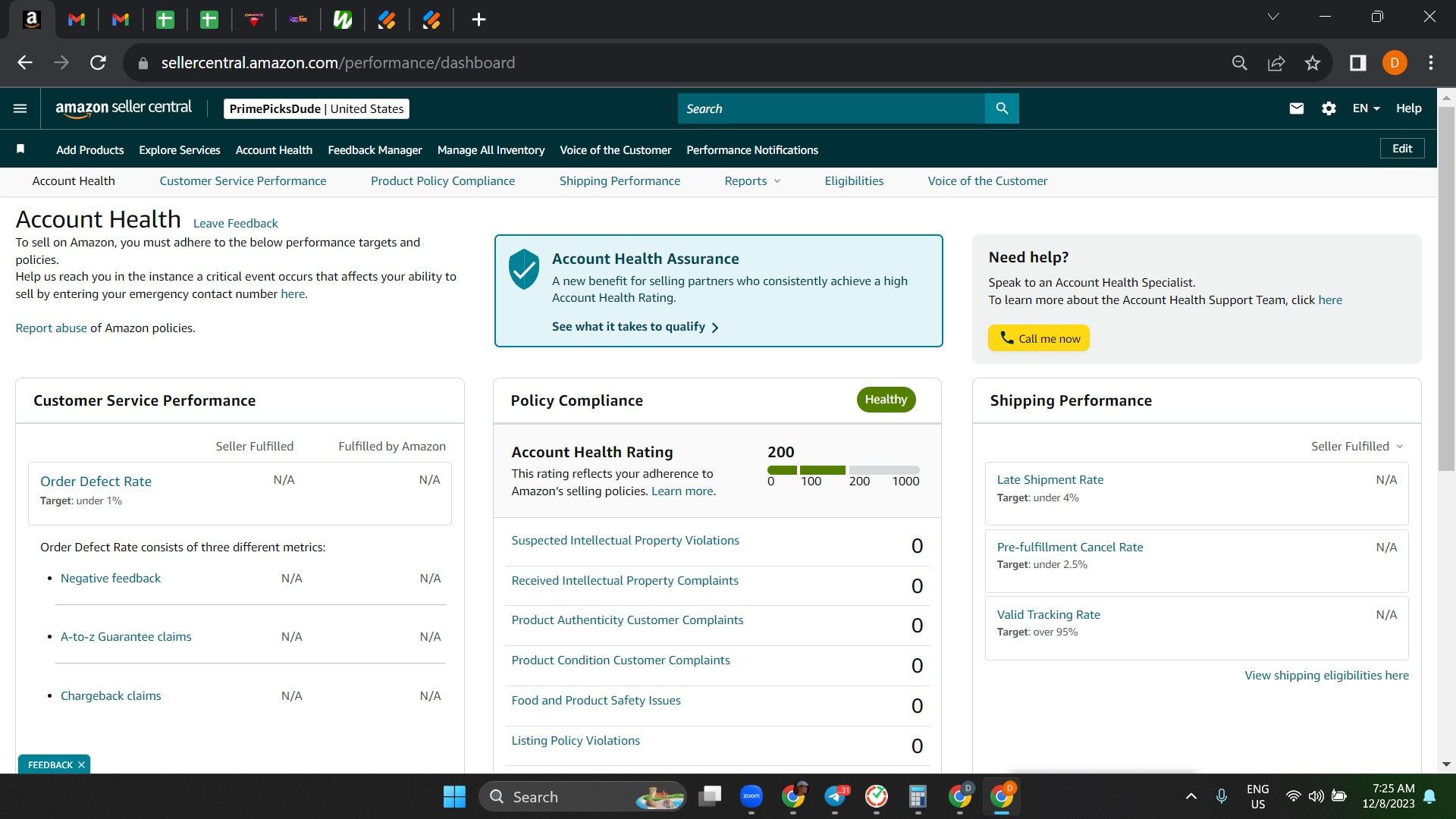This screenshot has height=819, width=1456.
Task: Expand the EN language dropdown
Action: pyautogui.click(x=1366, y=108)
